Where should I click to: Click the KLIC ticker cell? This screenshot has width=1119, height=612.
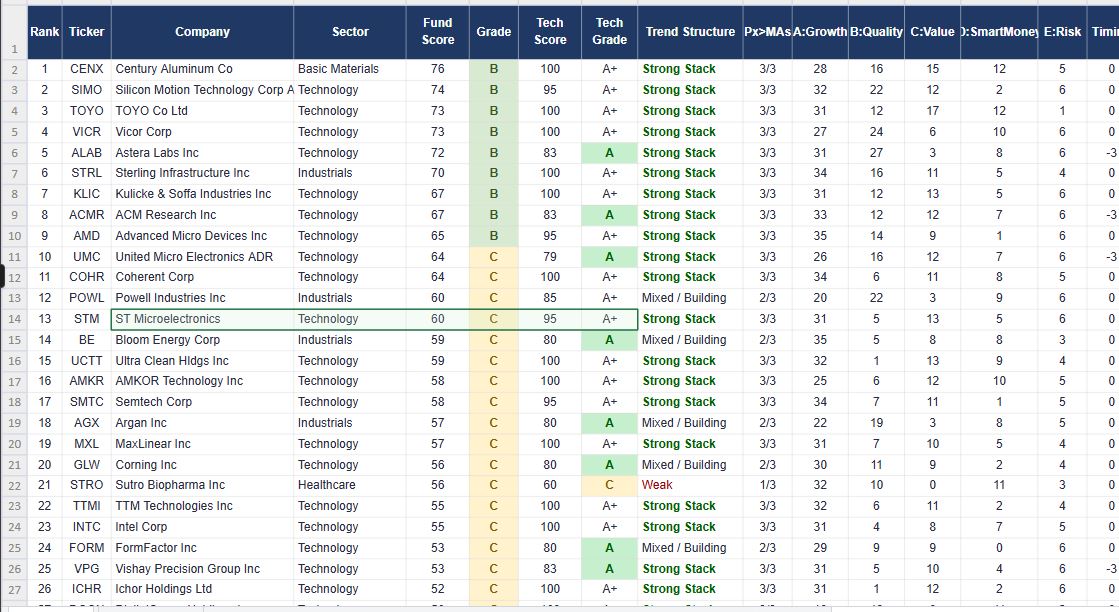click(86, 194)
